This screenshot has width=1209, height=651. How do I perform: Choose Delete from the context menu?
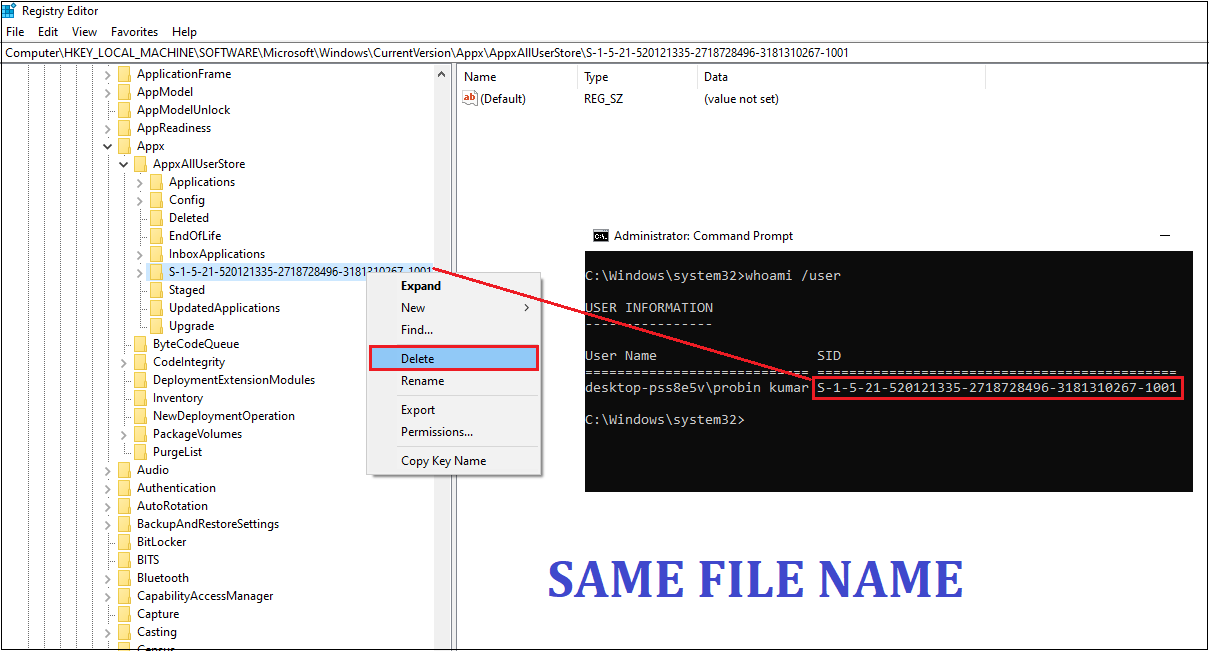pyautogui.click(x=418, y=358)
